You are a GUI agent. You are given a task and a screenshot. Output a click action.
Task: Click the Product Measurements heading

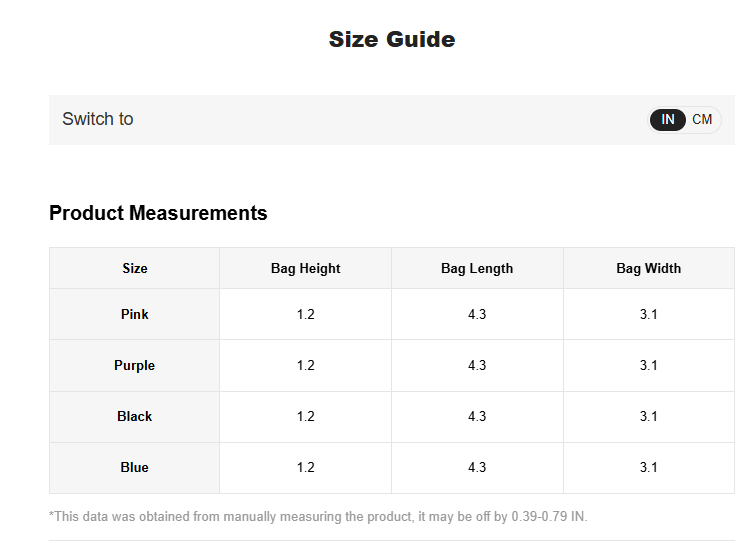pyautogui.click(x=158, y=213)
